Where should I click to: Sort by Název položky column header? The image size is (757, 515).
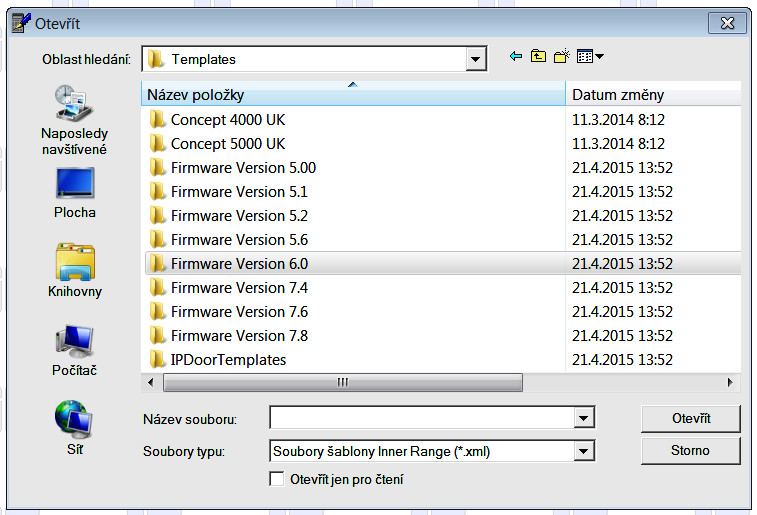[x=353, y=96]
